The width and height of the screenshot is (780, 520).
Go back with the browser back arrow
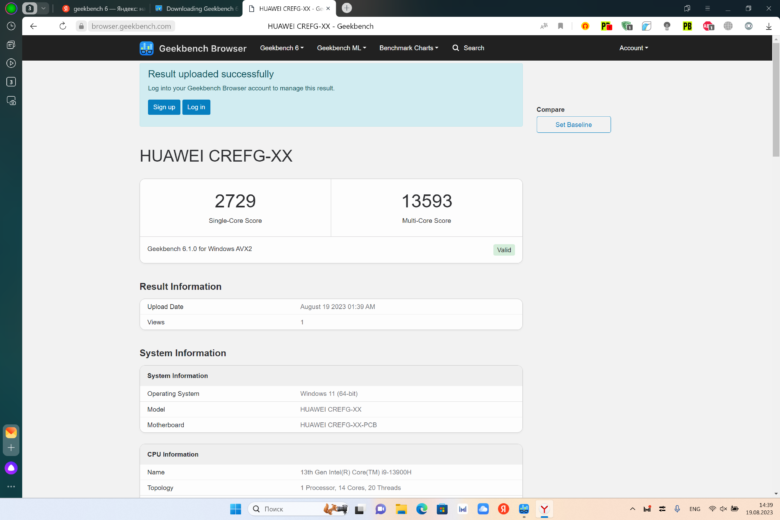(33, 26)
